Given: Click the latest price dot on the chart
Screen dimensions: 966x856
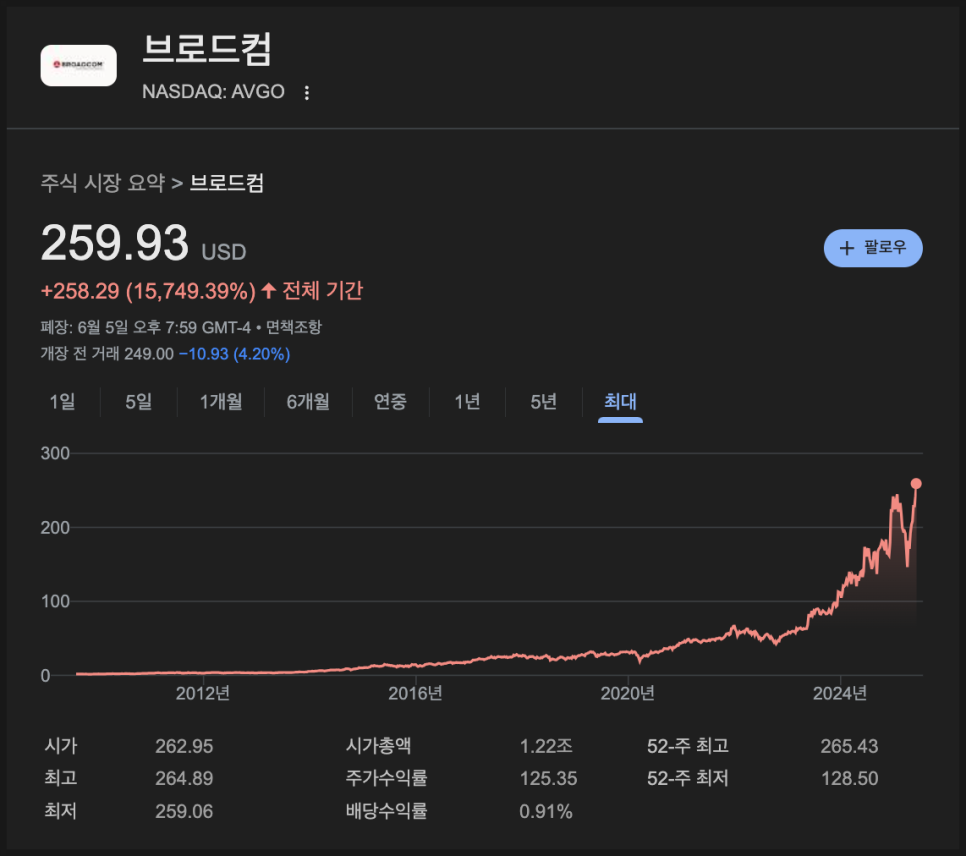Looking at the screenshot, I should pos(915,484).
